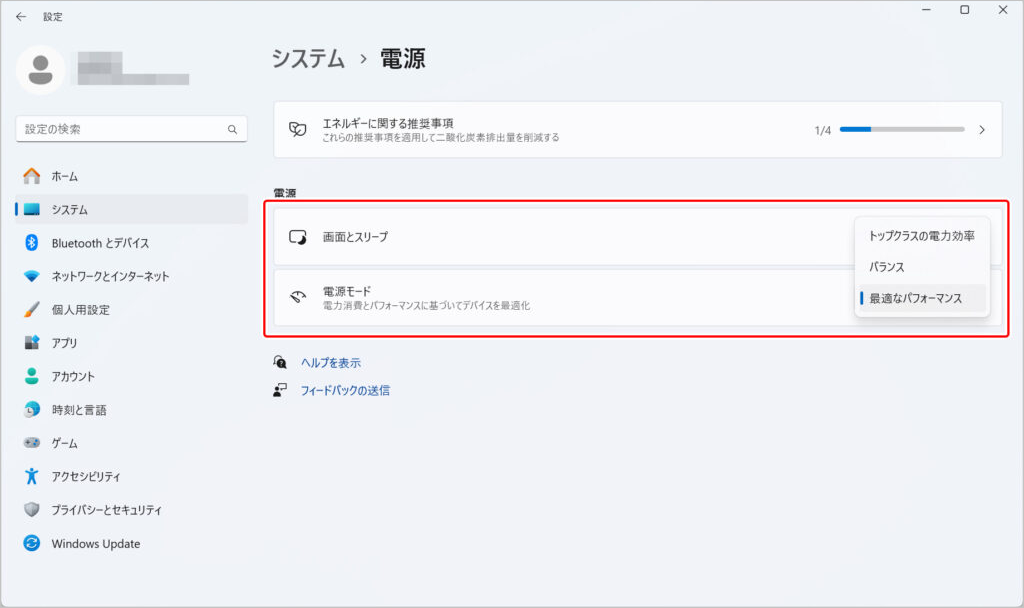Select バランス power mode
The height and width of the screenshot is (608, 1024).
[x=922, y=266]
